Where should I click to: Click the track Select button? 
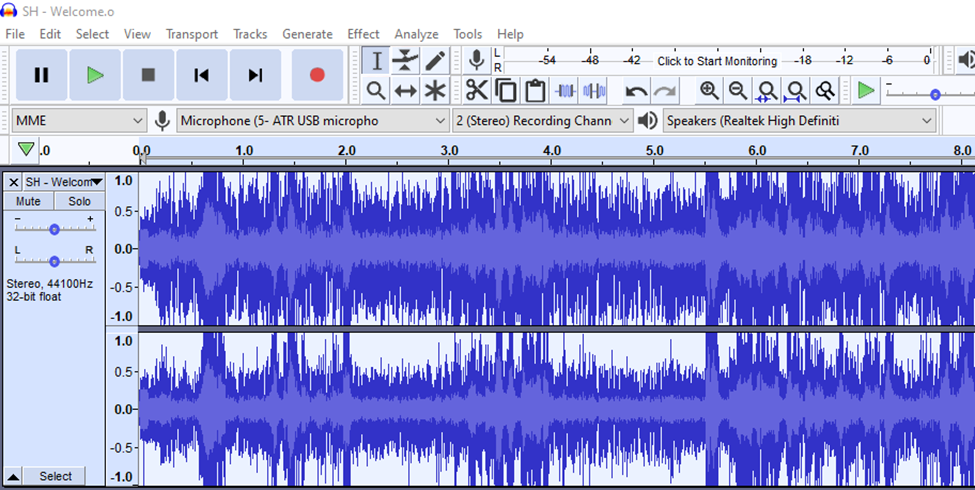pyautogui.click(x=55, y=476)
